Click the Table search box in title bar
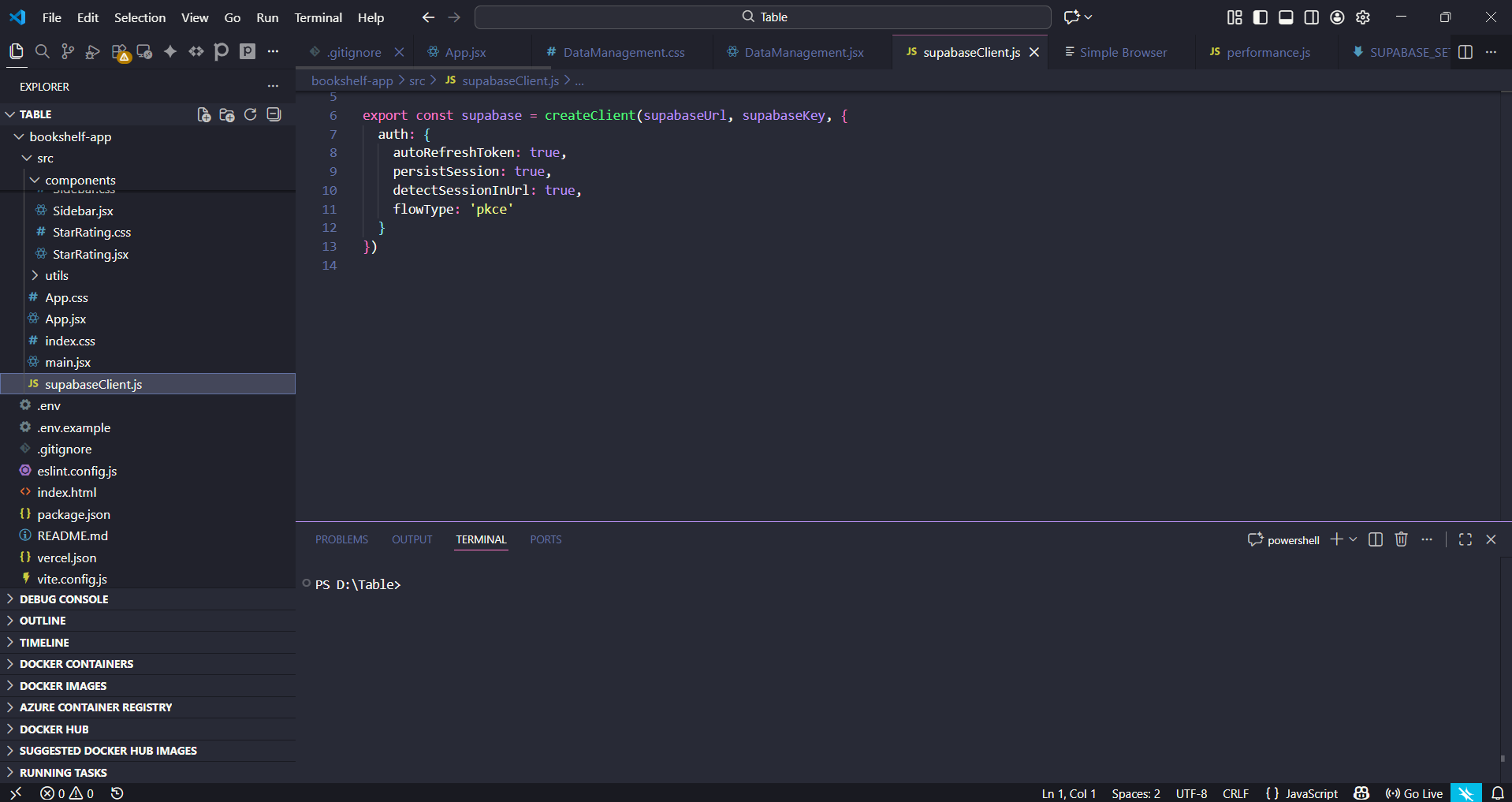 click(x=762, y=17)
